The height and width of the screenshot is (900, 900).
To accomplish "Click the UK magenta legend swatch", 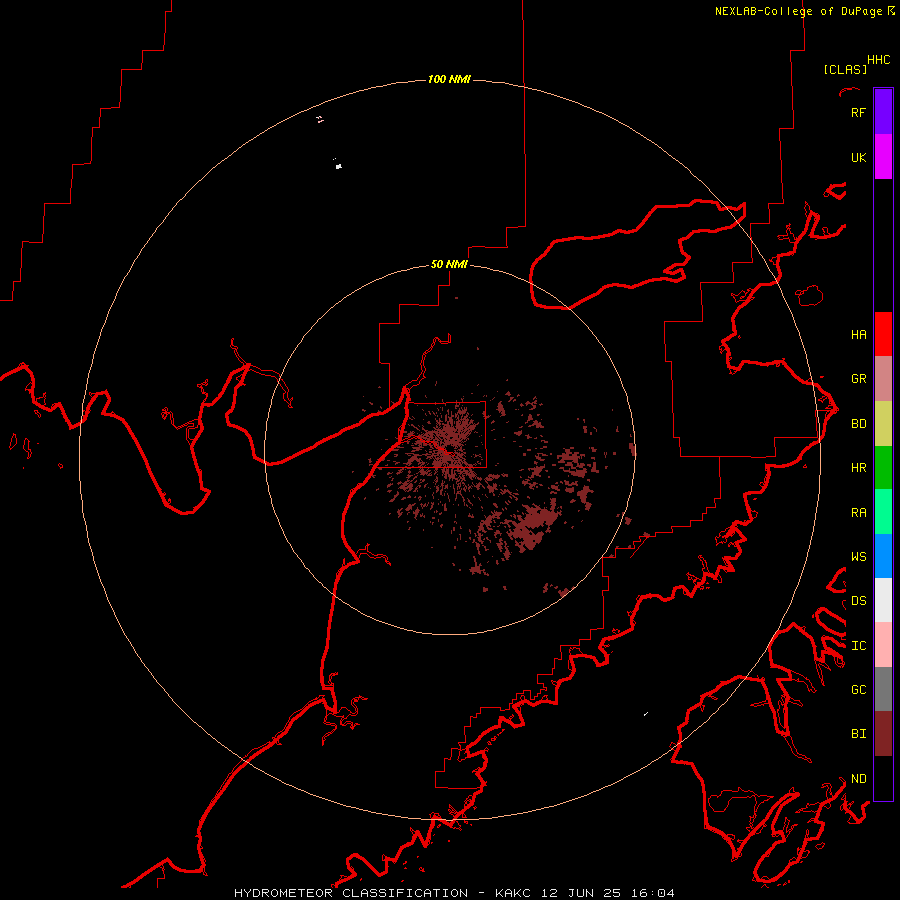I will click(x=883, y=156).
